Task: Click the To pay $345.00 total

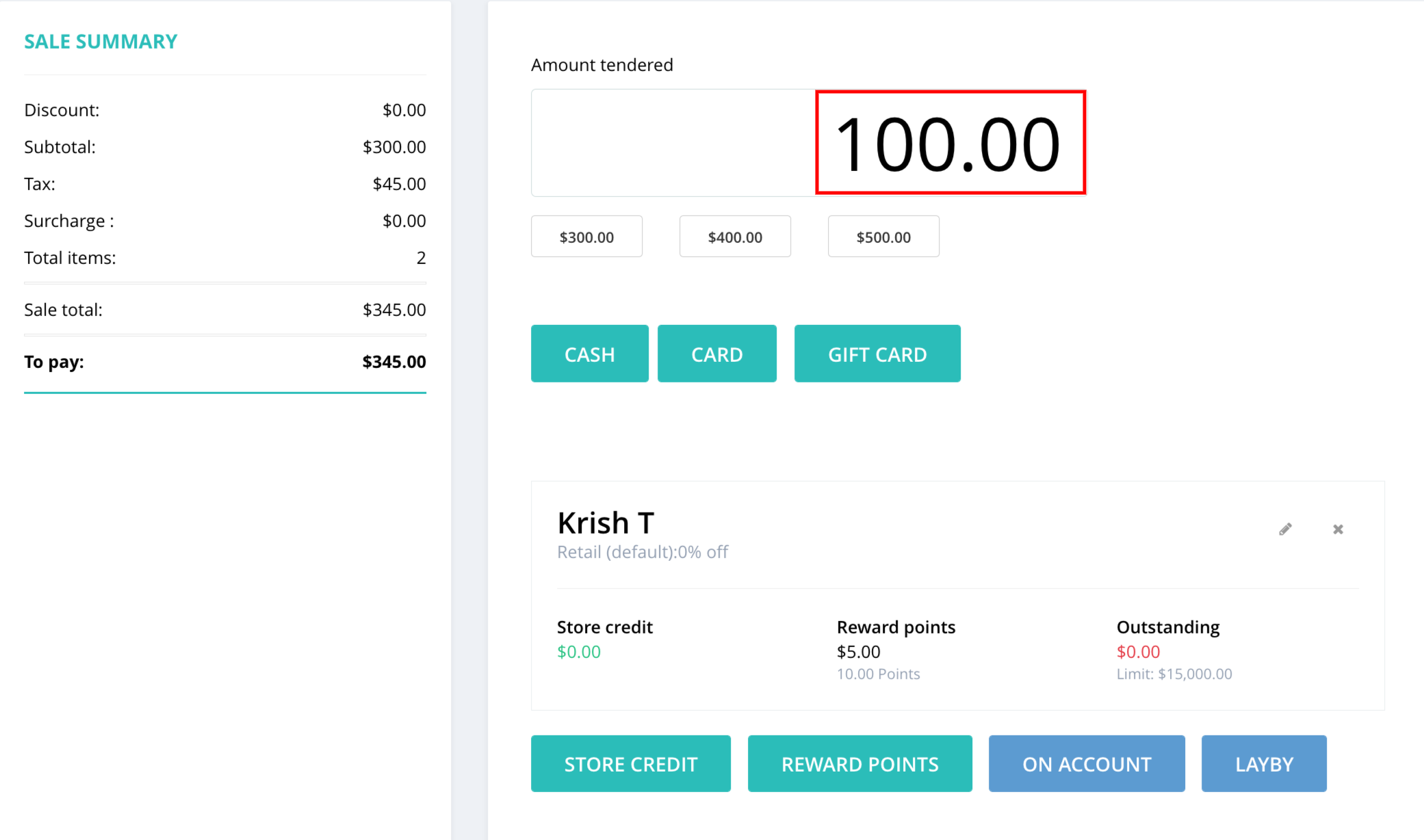Action: 393,362
